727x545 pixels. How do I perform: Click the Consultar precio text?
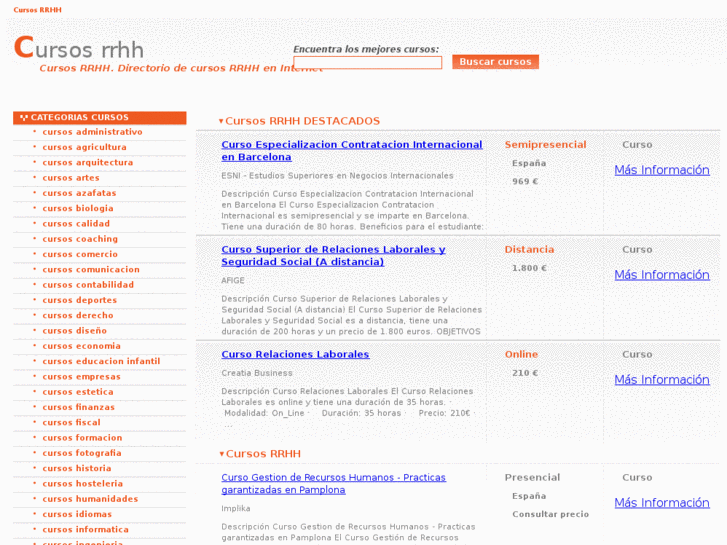pos(551,514)
